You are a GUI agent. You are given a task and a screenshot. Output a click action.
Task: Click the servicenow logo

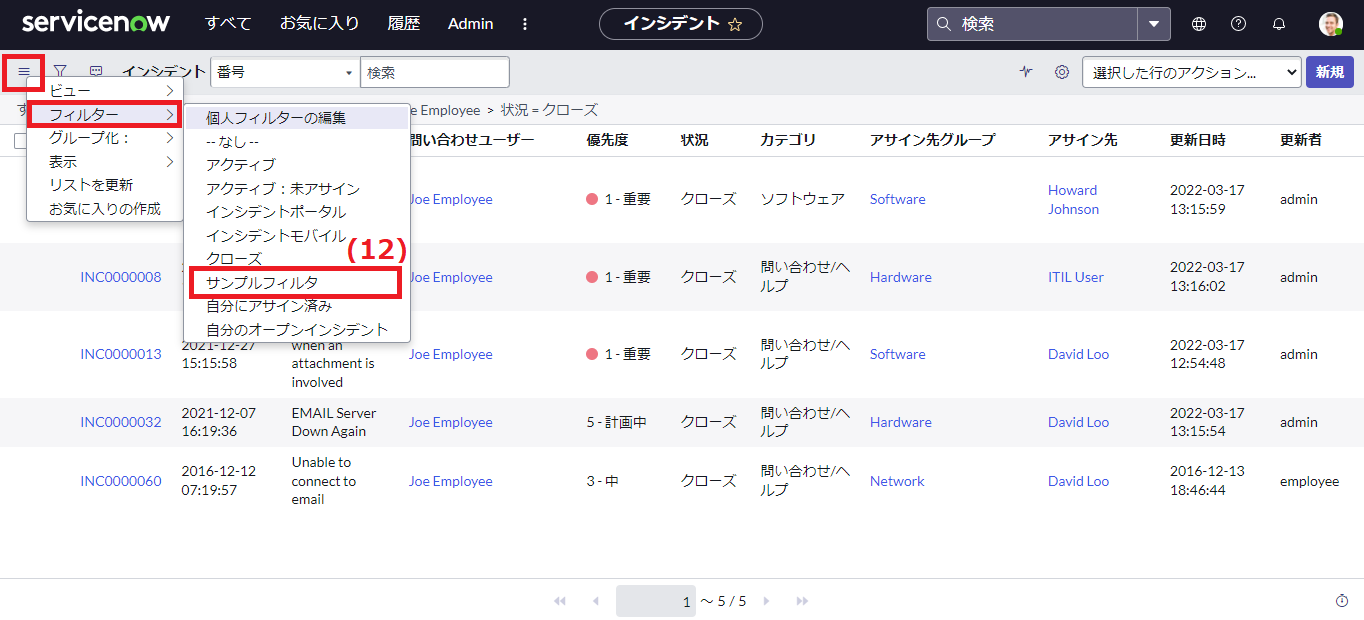(x=95, y=20)
